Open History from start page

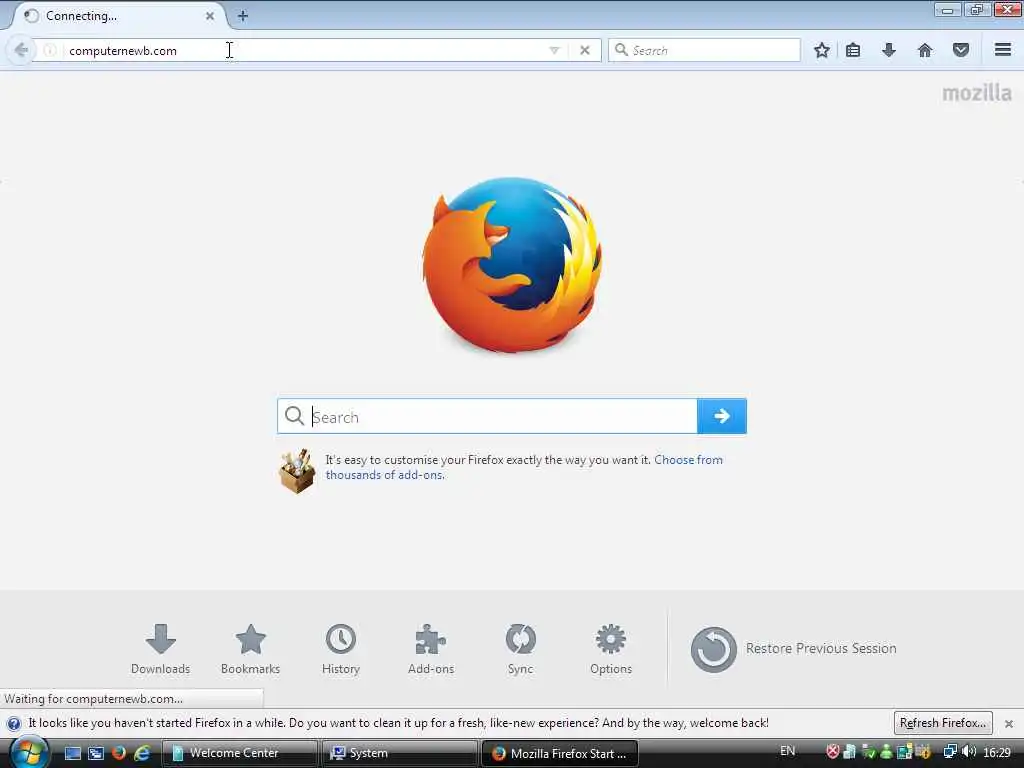pos(341,649)
